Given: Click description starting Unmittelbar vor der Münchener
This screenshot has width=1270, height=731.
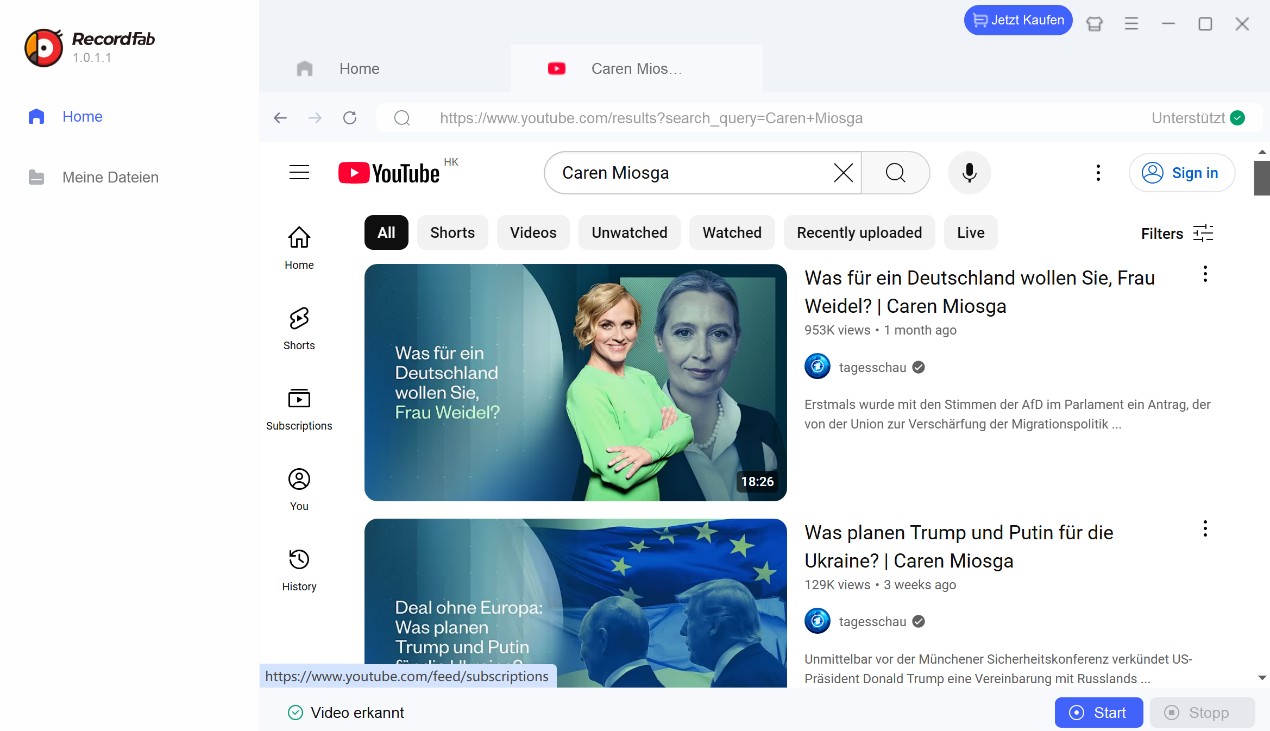Looking at the screenshot, I should (998, 669).
